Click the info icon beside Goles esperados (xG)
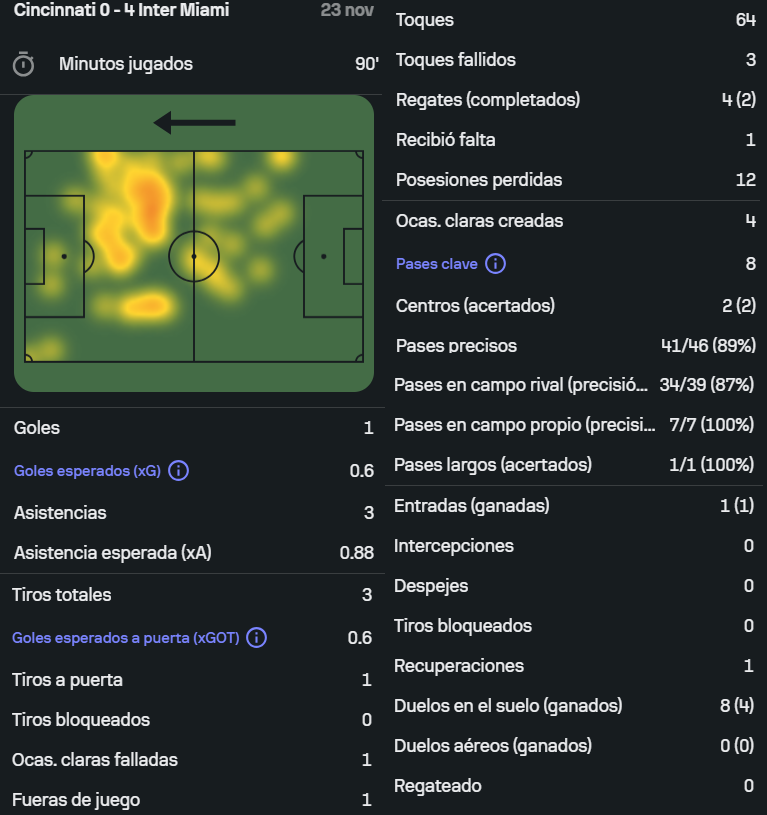Viewport: 767px width, 815px height. click(178, 471)
